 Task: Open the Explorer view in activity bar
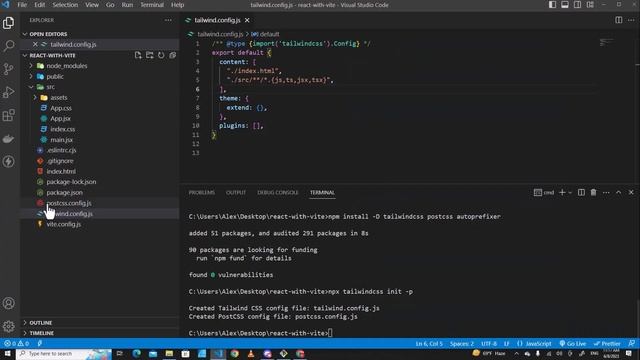coord(9,23)
